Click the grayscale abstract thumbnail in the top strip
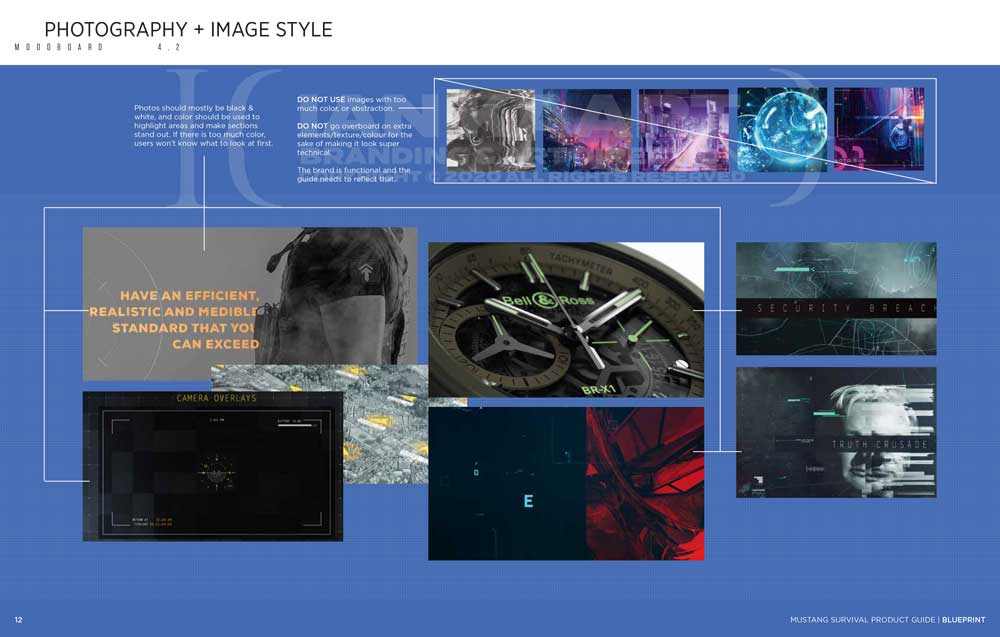Viewport: 1000px width, 637px height. coord(490,129)
